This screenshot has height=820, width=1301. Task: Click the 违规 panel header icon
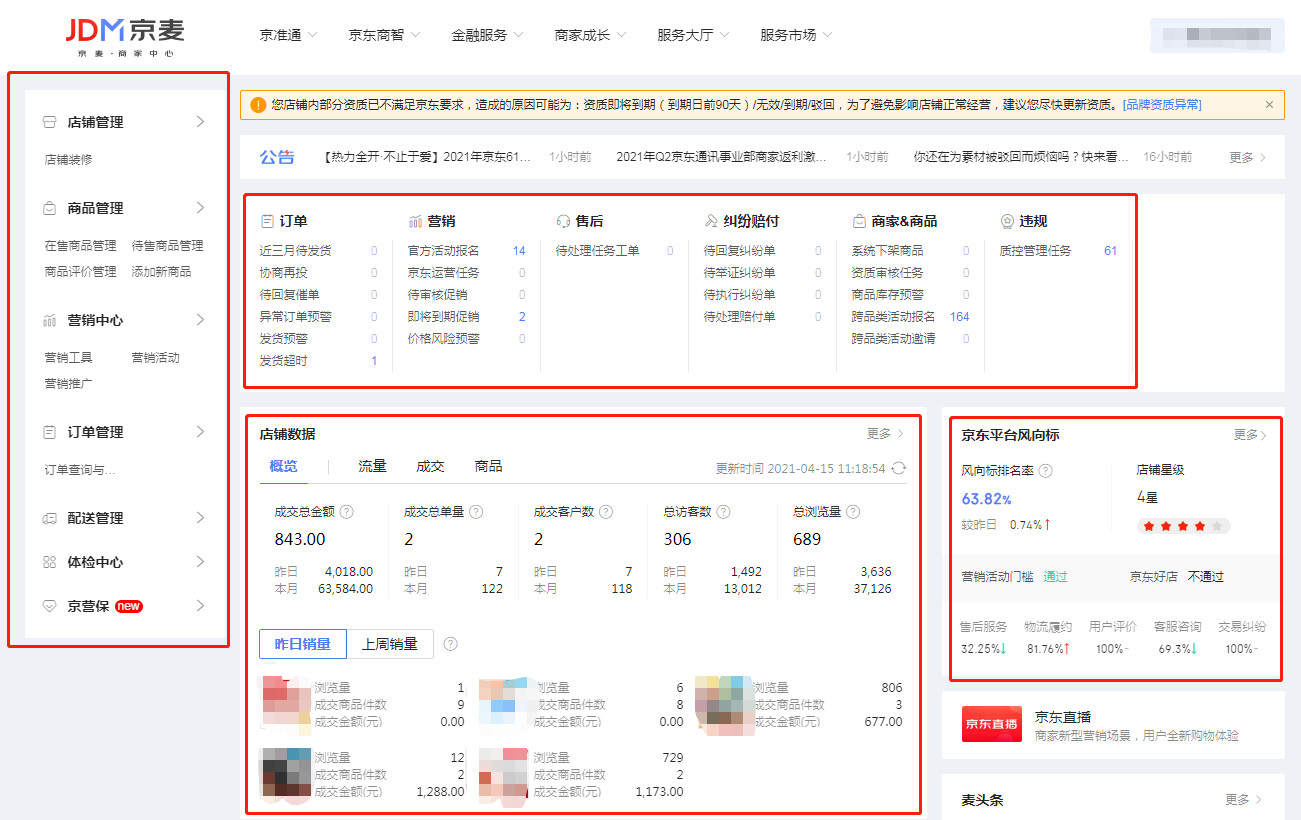pos(1007,221)
